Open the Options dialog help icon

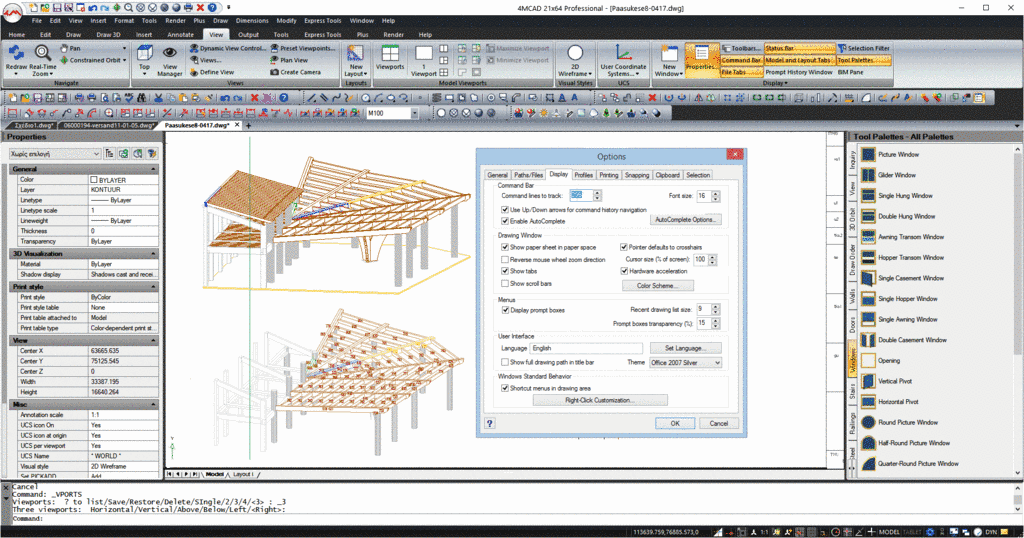coord(489,423)
